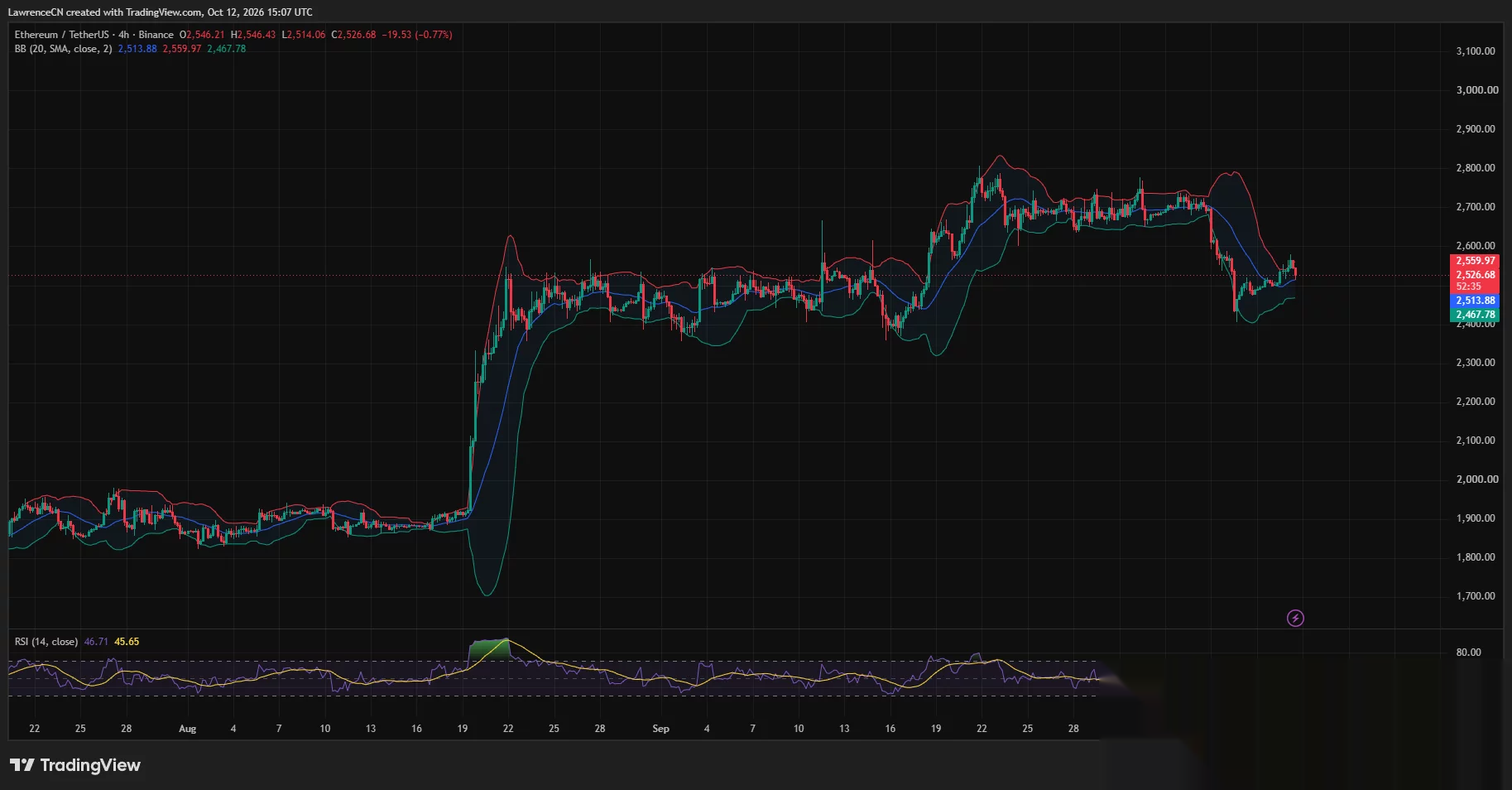Screen dimensions: 1512x790
Task: Click the high price value H2,546.43
Action: pyautogui.click(x=253, y=35)
